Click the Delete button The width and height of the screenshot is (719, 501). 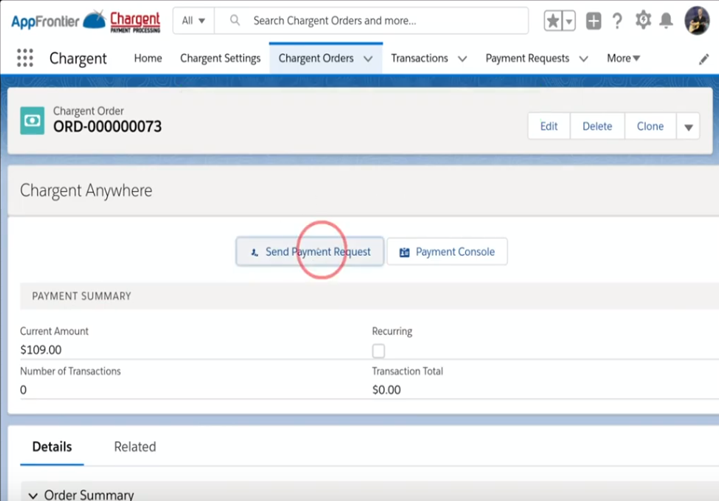597,126
